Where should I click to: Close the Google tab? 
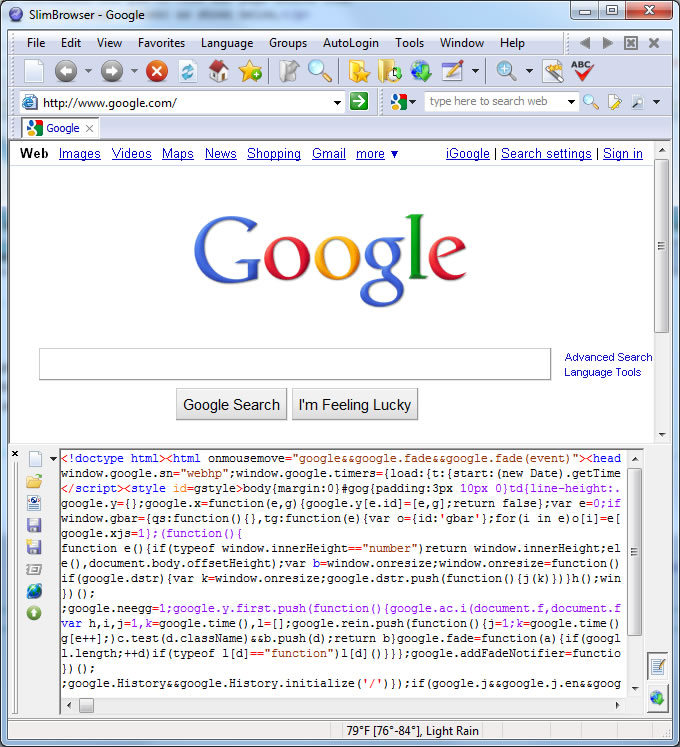(x=90, y=128)
